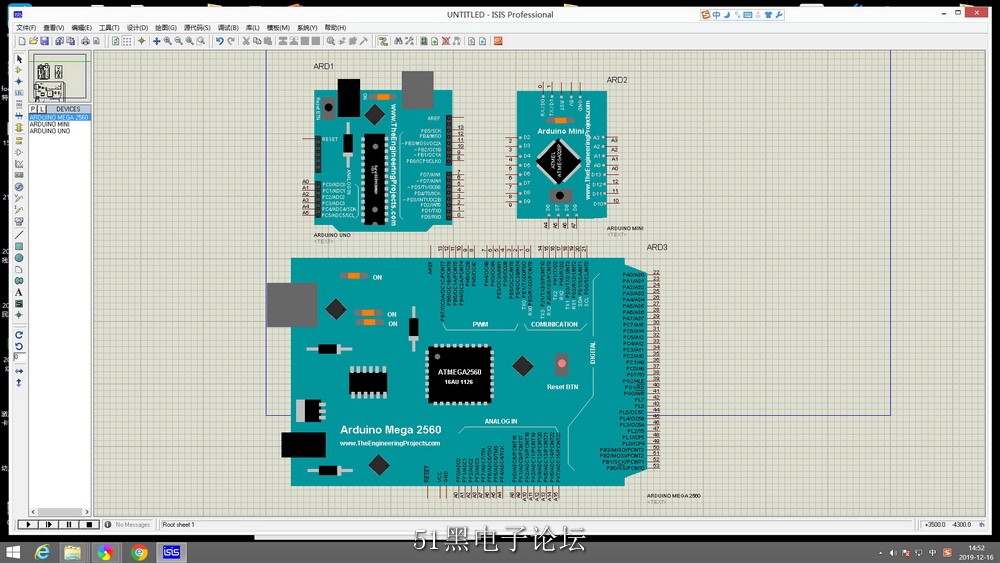Image resolution: width=1000 pixels, height=563 pixels.
Task: Click the Reset BTN on Mega board
Action: tap(561, 364)
